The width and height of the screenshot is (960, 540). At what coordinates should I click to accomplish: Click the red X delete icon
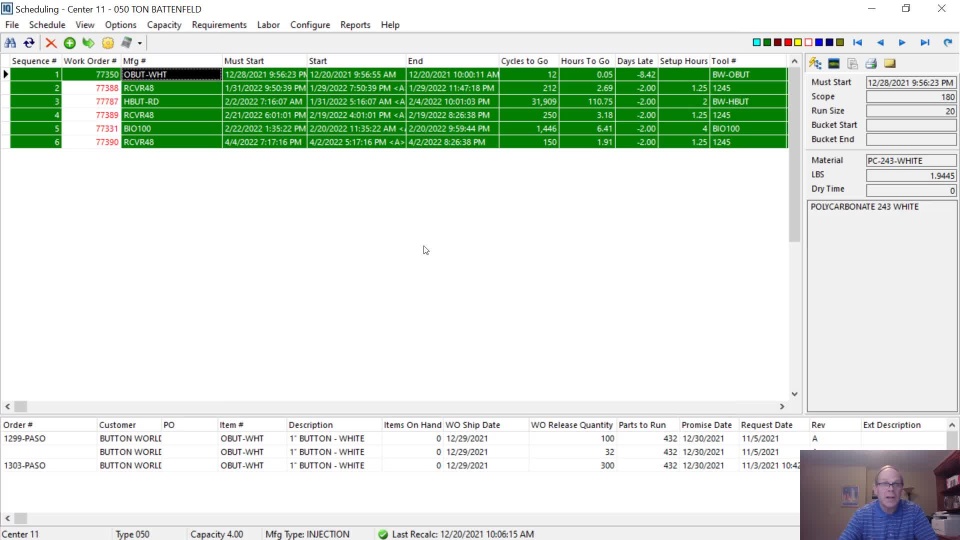(x=51, y=43)
